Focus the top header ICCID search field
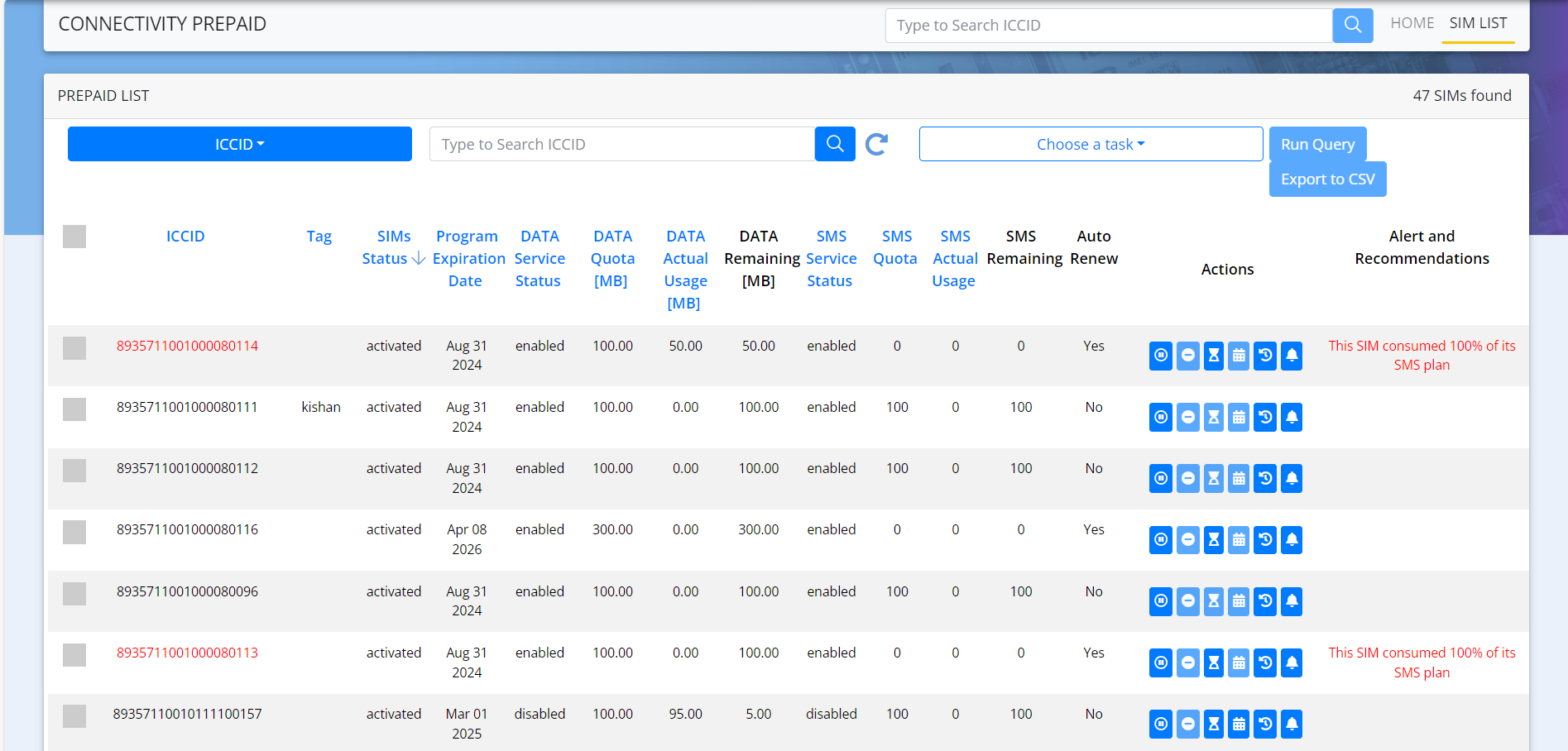 (1109, 26)
